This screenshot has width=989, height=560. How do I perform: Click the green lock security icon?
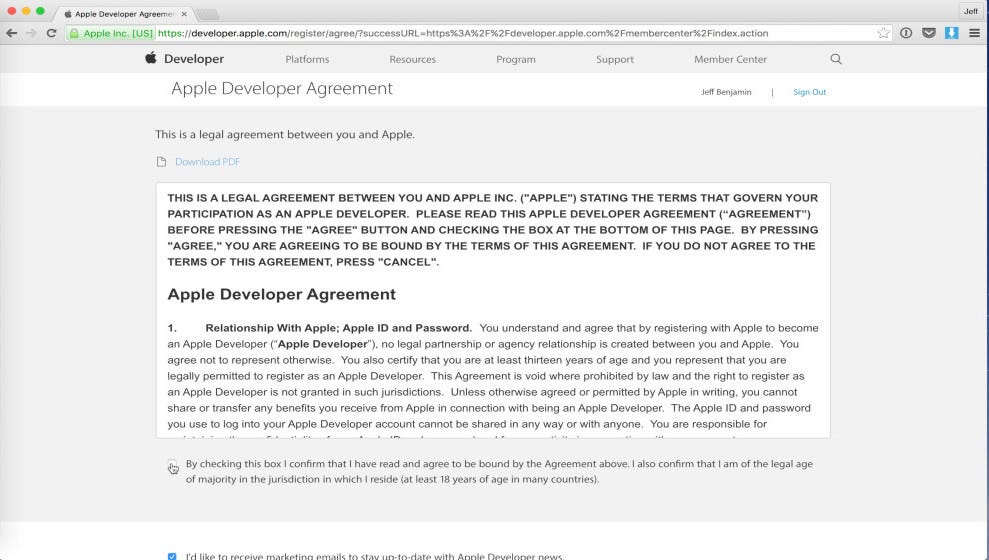point(74,33)
